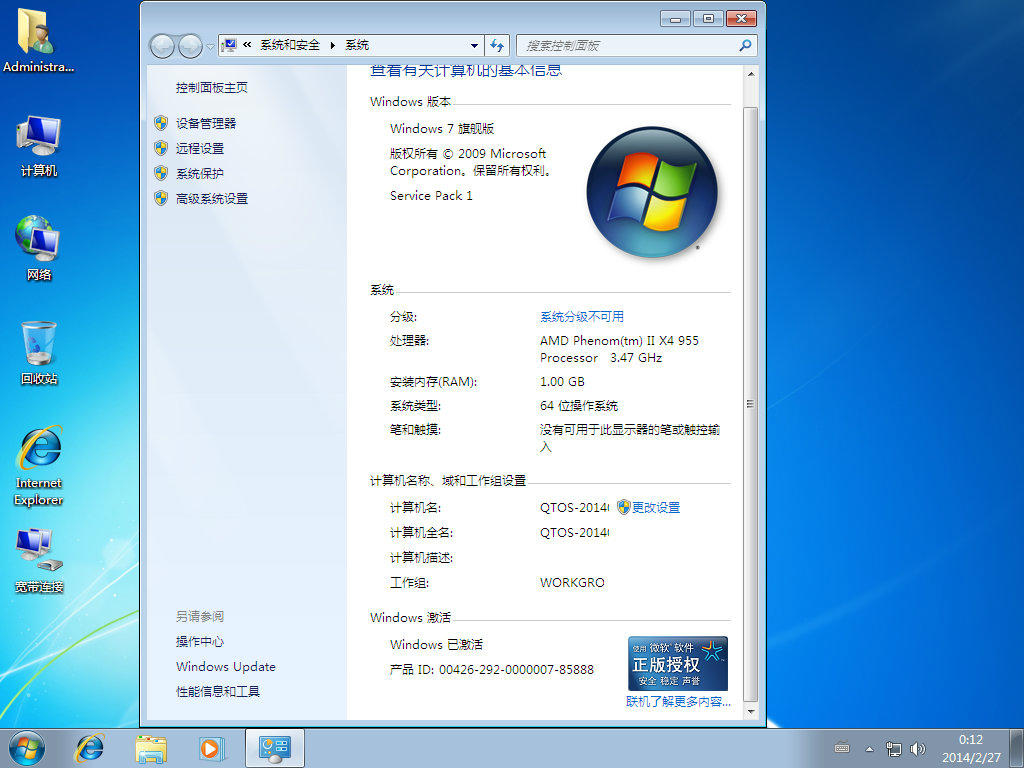Click the keyboard tray icon
This screenshot has width=1024, height=768.
[842, 748]
